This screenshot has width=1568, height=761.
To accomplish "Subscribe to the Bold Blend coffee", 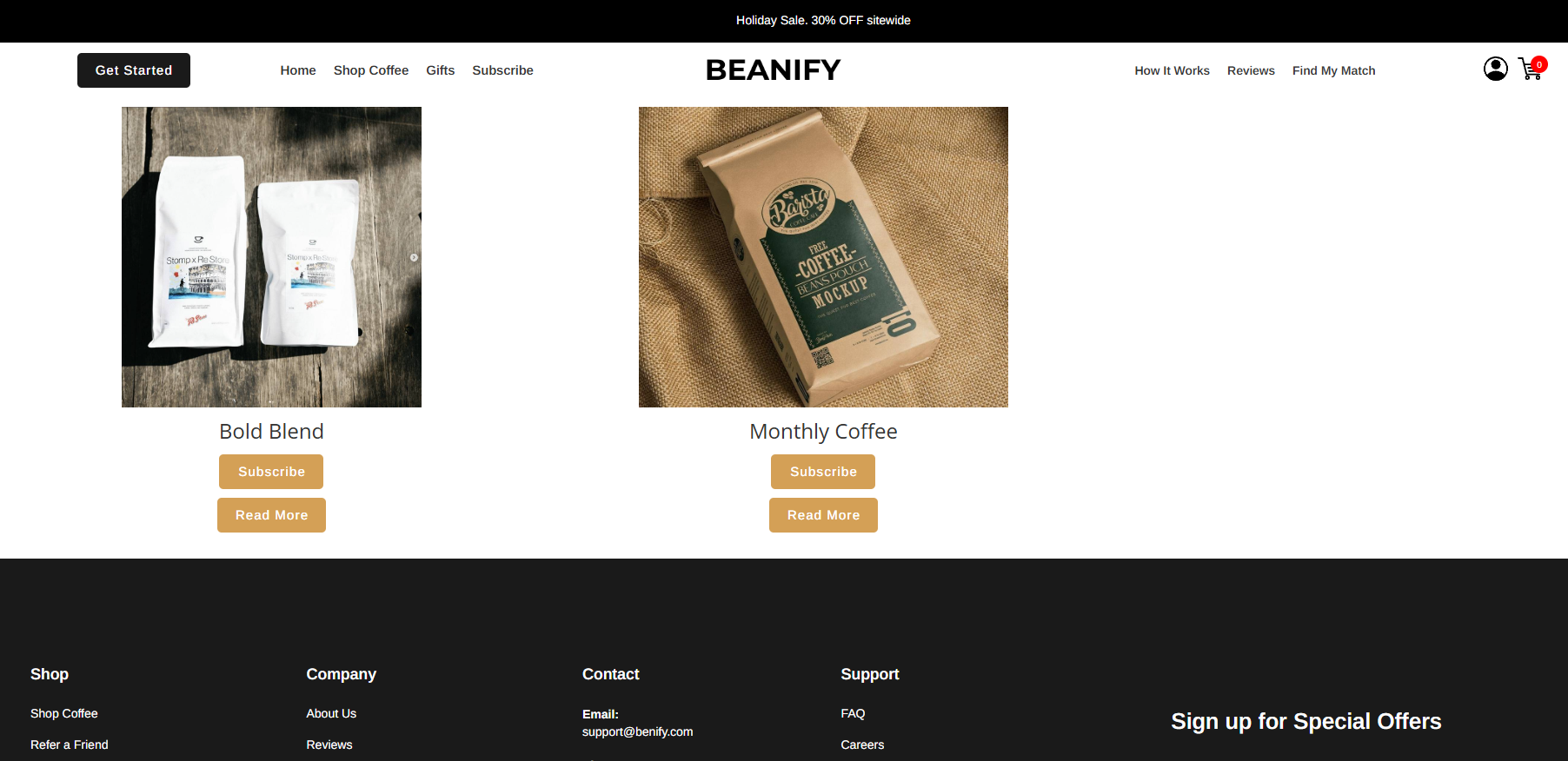I will pyautogui.click(x=271, y=472).
